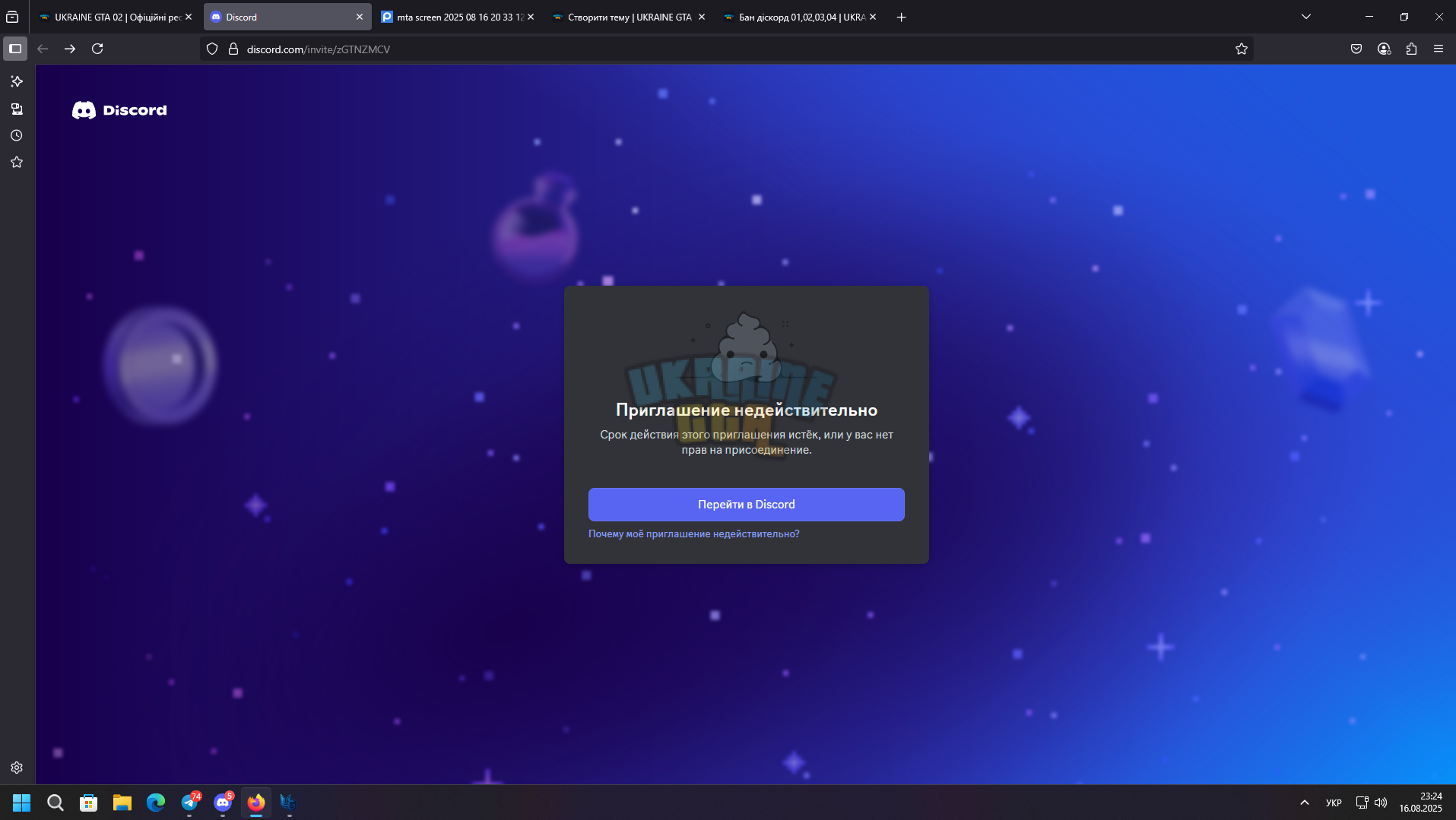Expand the list all tabs dropdown
This screenshot has height=820, width=1456.
point(1306,17)
